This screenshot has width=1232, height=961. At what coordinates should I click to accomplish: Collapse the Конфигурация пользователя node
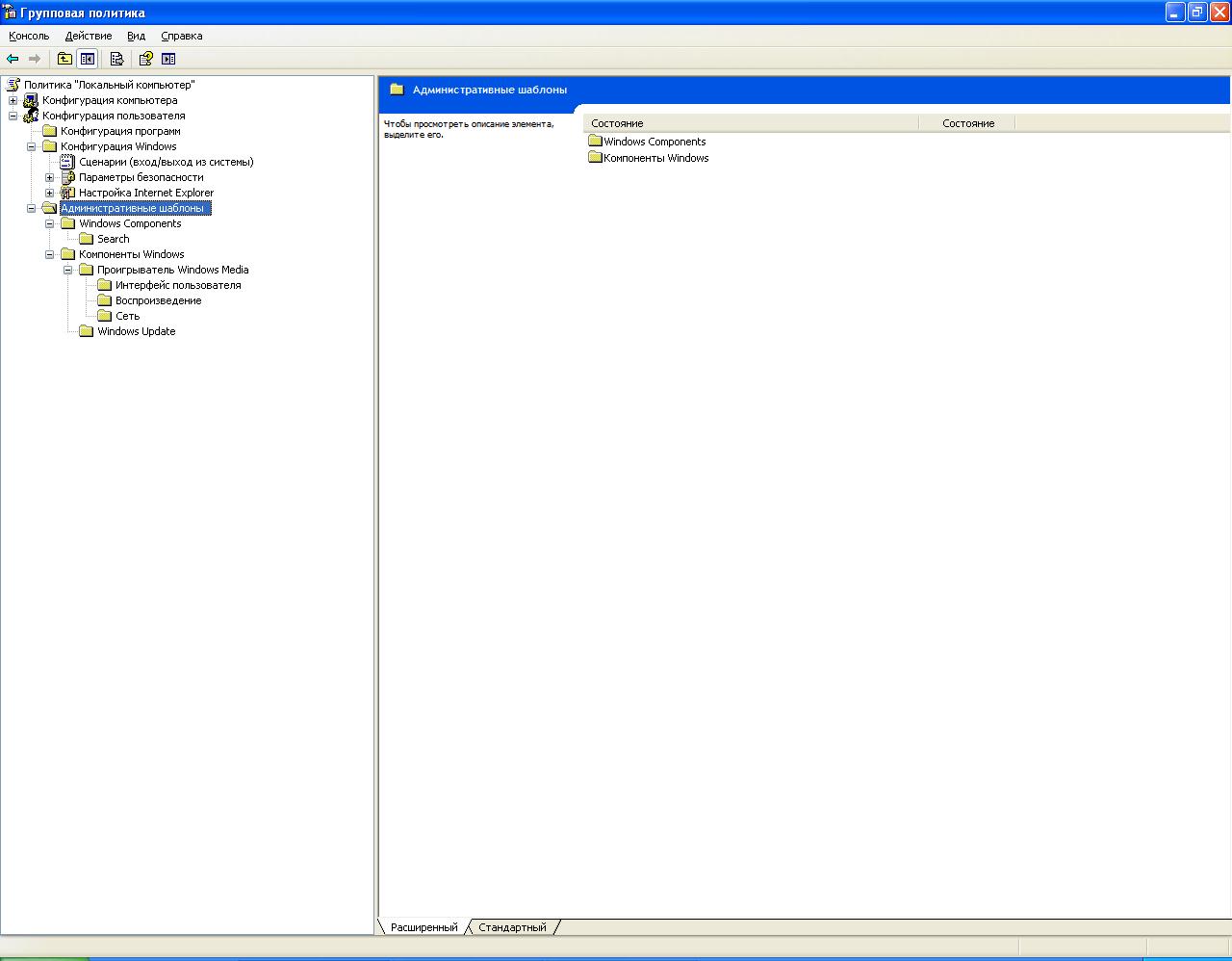[x=13, y=116]
